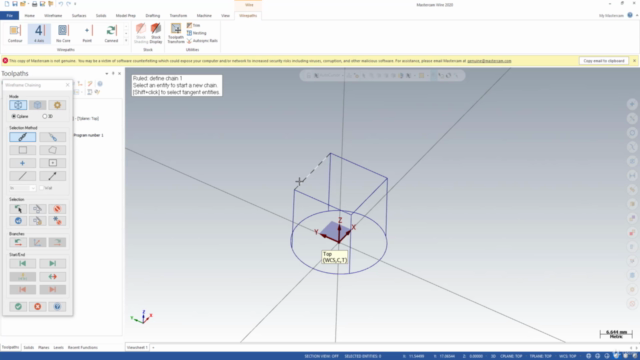The width and height of the screenshot is (640, 360).
Task: Choose Area selection method
Action: (x=53, y=163)
